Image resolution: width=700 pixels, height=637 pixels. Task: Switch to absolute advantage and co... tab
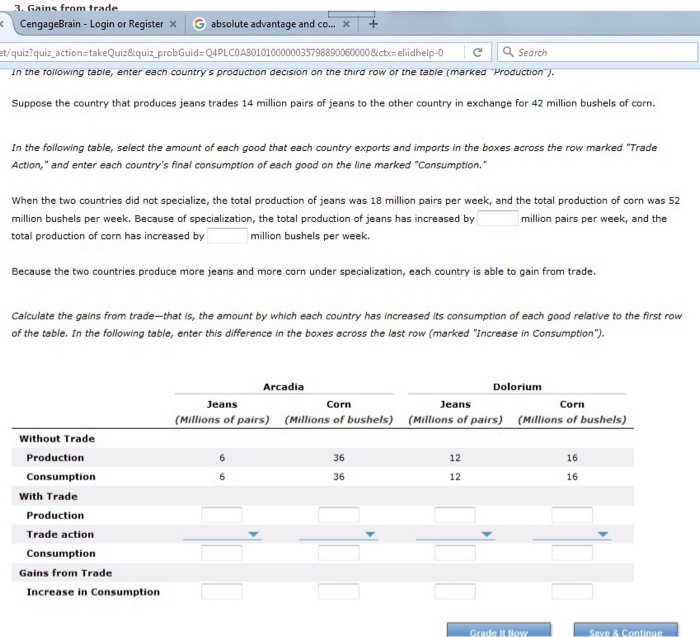pos(273,24)
